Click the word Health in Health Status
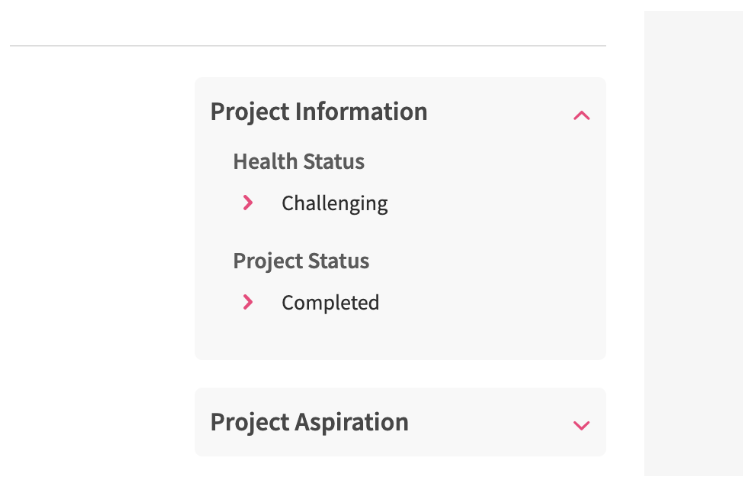This screenshot has height=478, width=754. [x=264, y=161]
